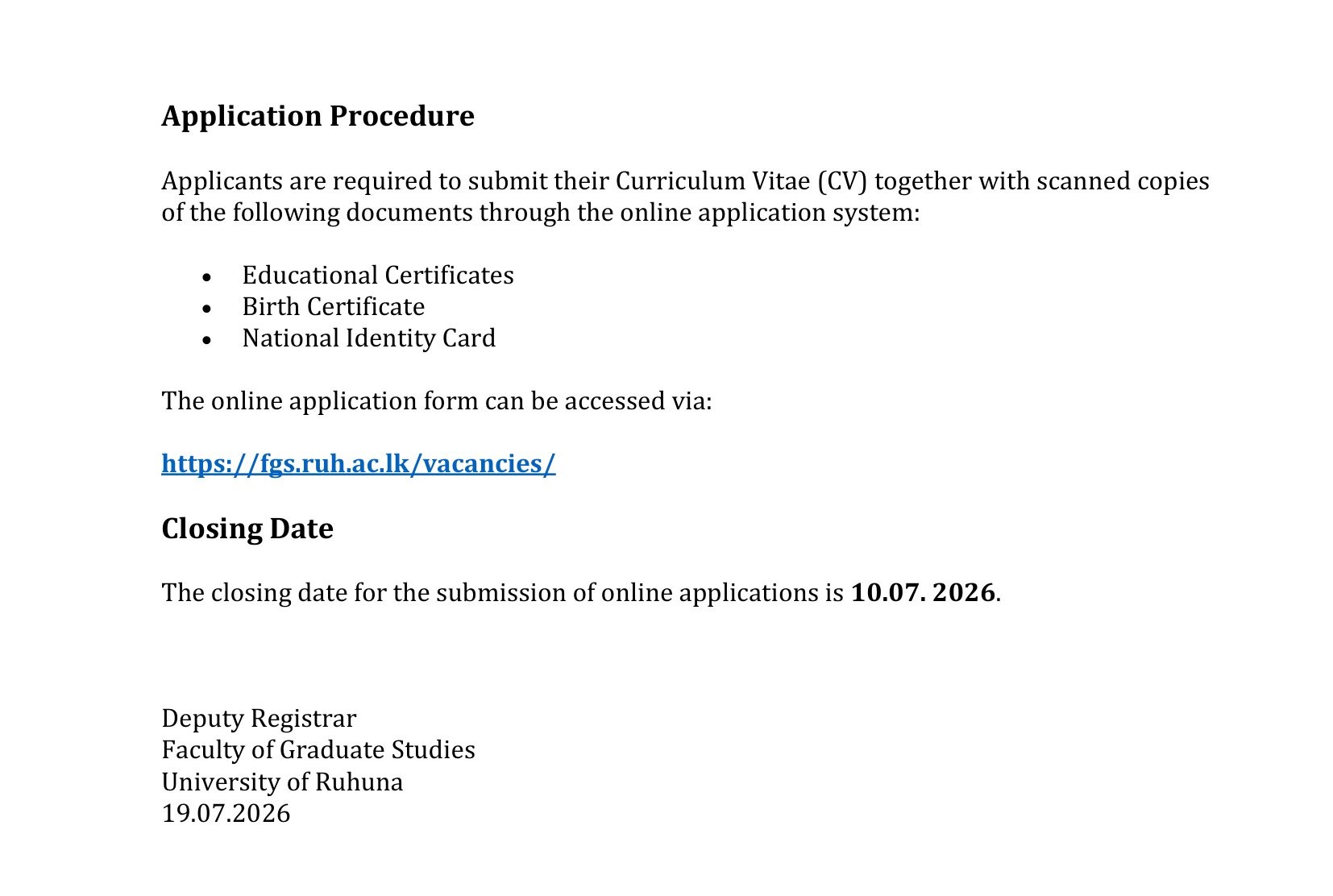
Task: Click the bold closing date 10.07. 2026
Action: [924, 593]
